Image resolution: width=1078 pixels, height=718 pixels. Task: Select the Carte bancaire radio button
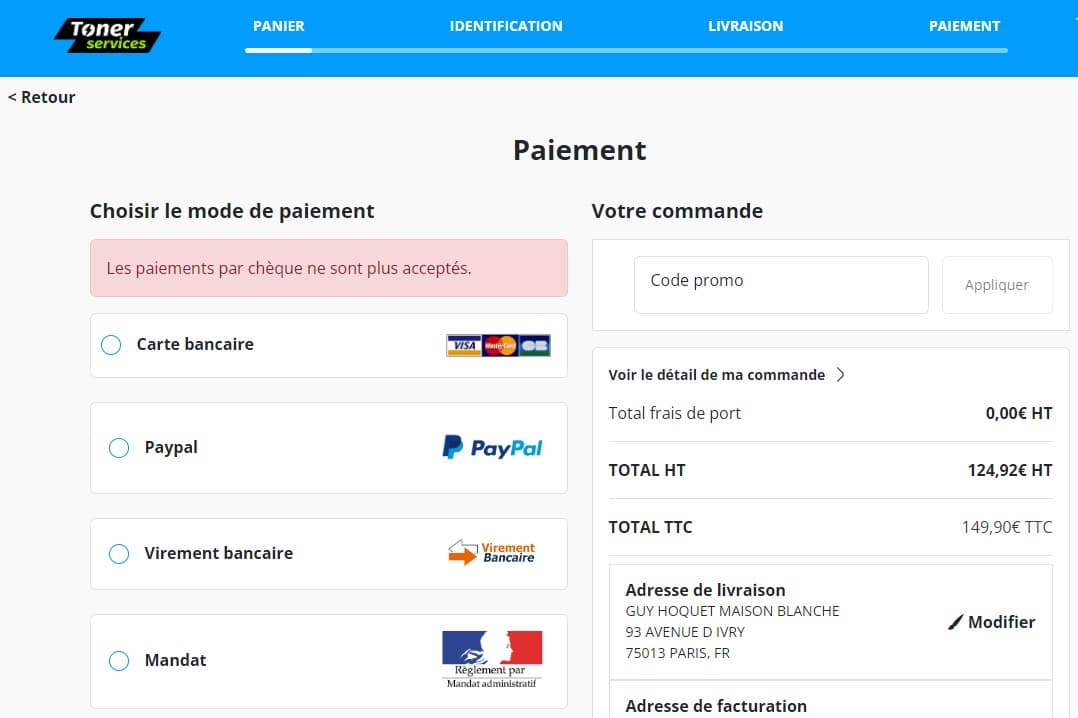[x=111, y=345]
